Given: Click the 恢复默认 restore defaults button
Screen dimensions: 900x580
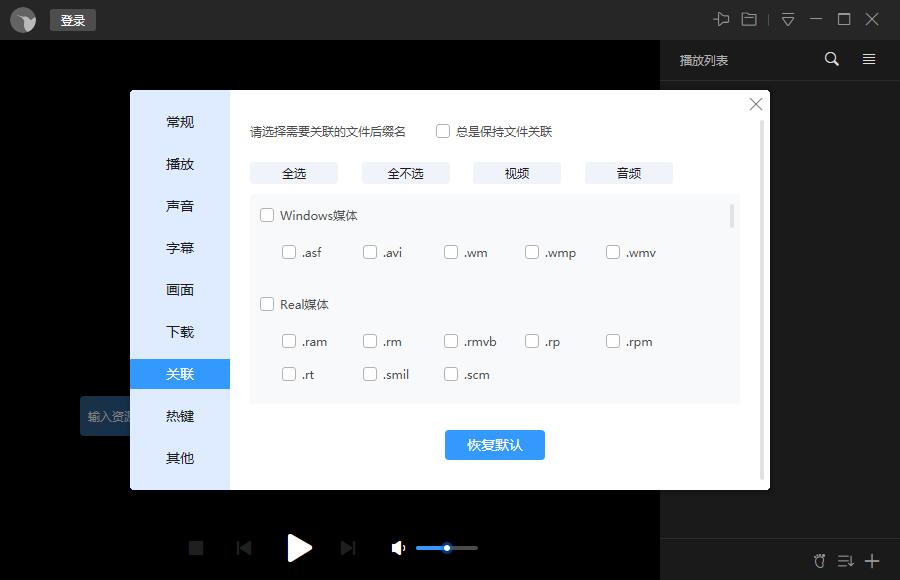Looking at the screenshot, I should coord(494,445).
